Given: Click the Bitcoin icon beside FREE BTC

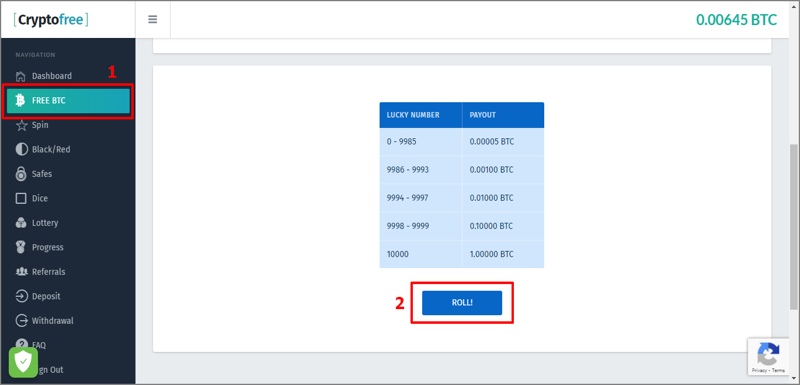Looking at the screenshot, I should click(x=20, y=100).
